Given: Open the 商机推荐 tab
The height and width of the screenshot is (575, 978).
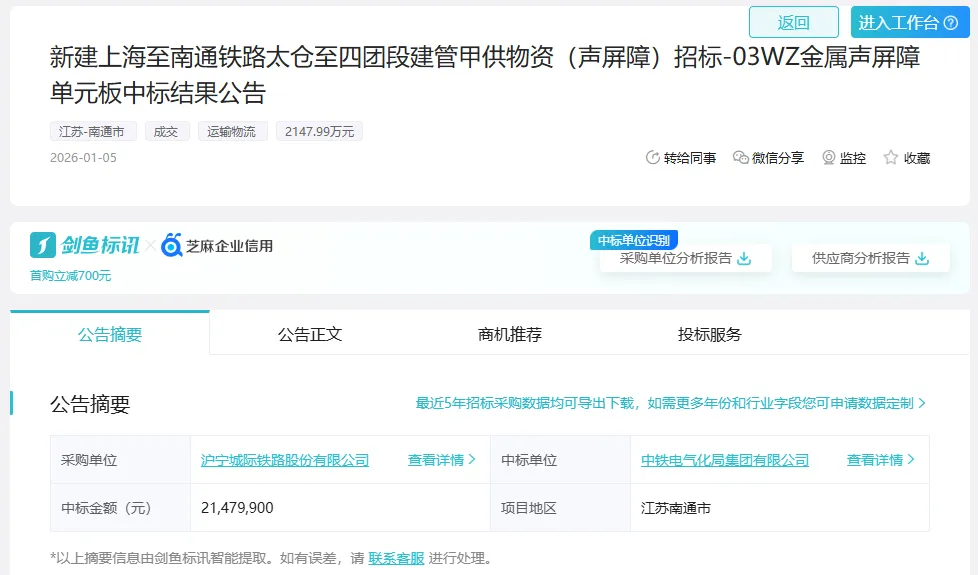Looking at the screenshot, I should [510, 334].
